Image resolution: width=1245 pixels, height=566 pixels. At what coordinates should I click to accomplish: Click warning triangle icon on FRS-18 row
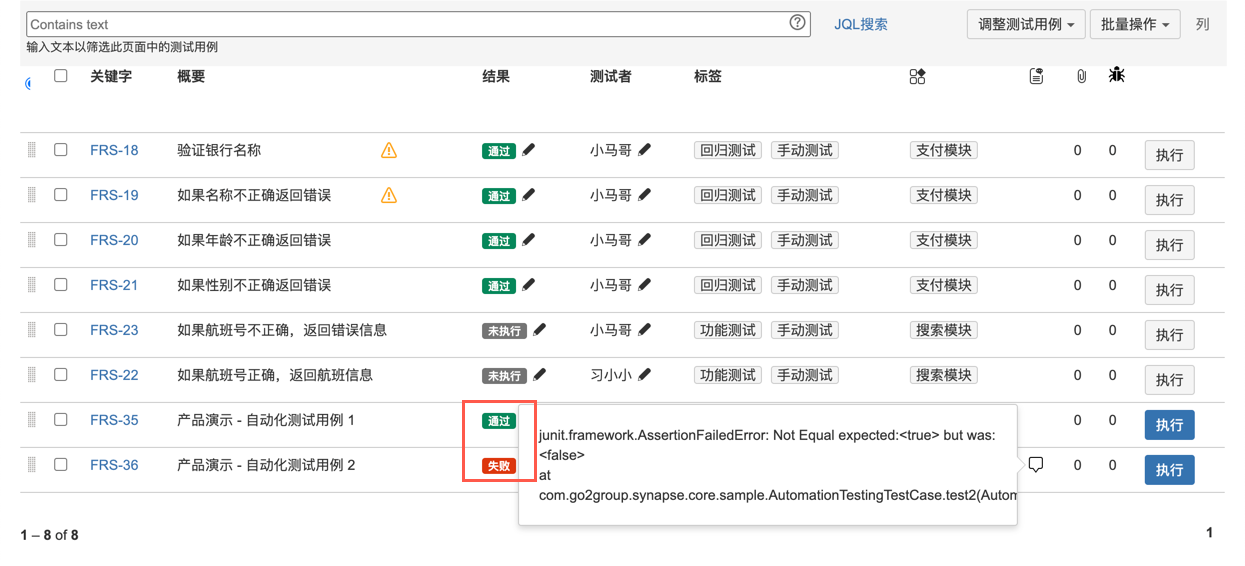click(x=389, y=151)
